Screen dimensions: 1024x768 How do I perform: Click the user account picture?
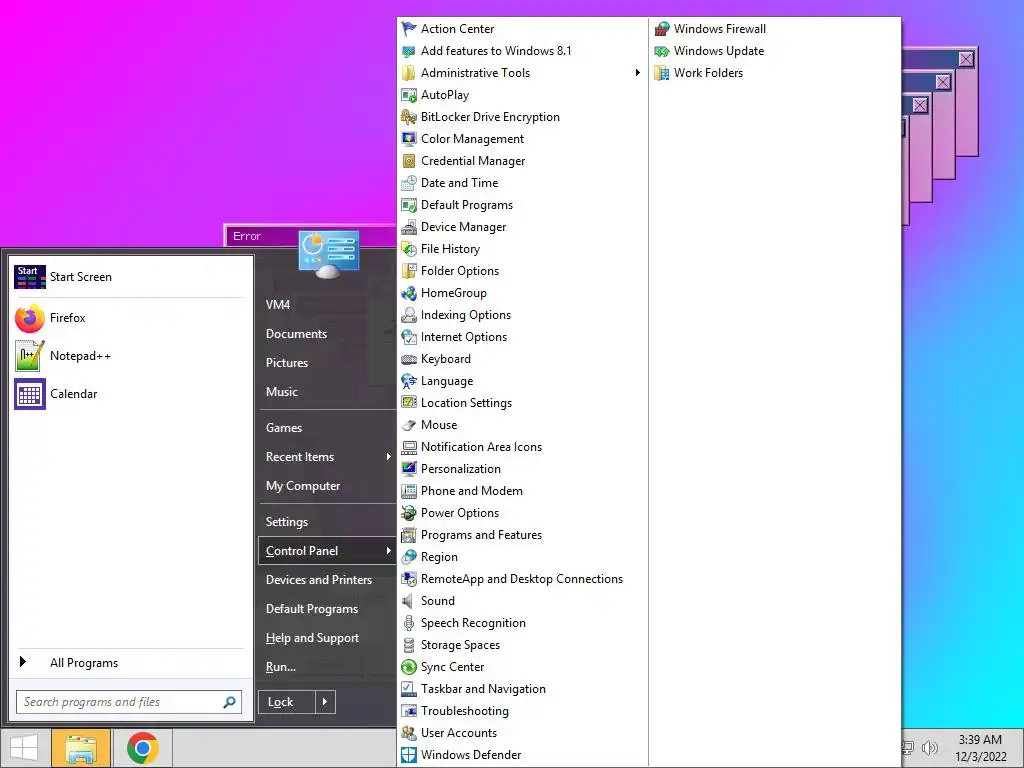[328, 254]
